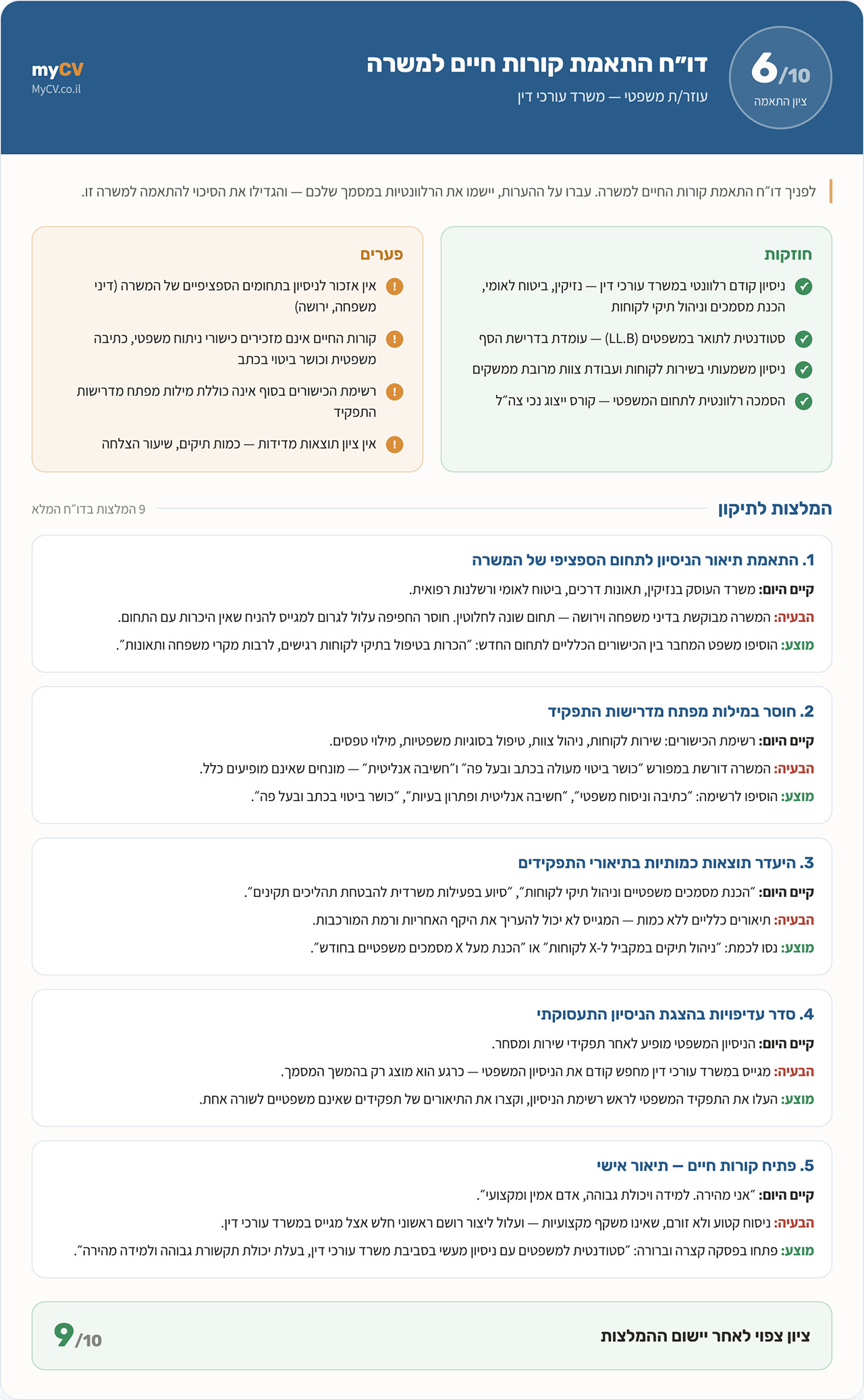Open the MyCV.co.il link
This screenshot has height=1400, width=864.
(x=56, y=89)
